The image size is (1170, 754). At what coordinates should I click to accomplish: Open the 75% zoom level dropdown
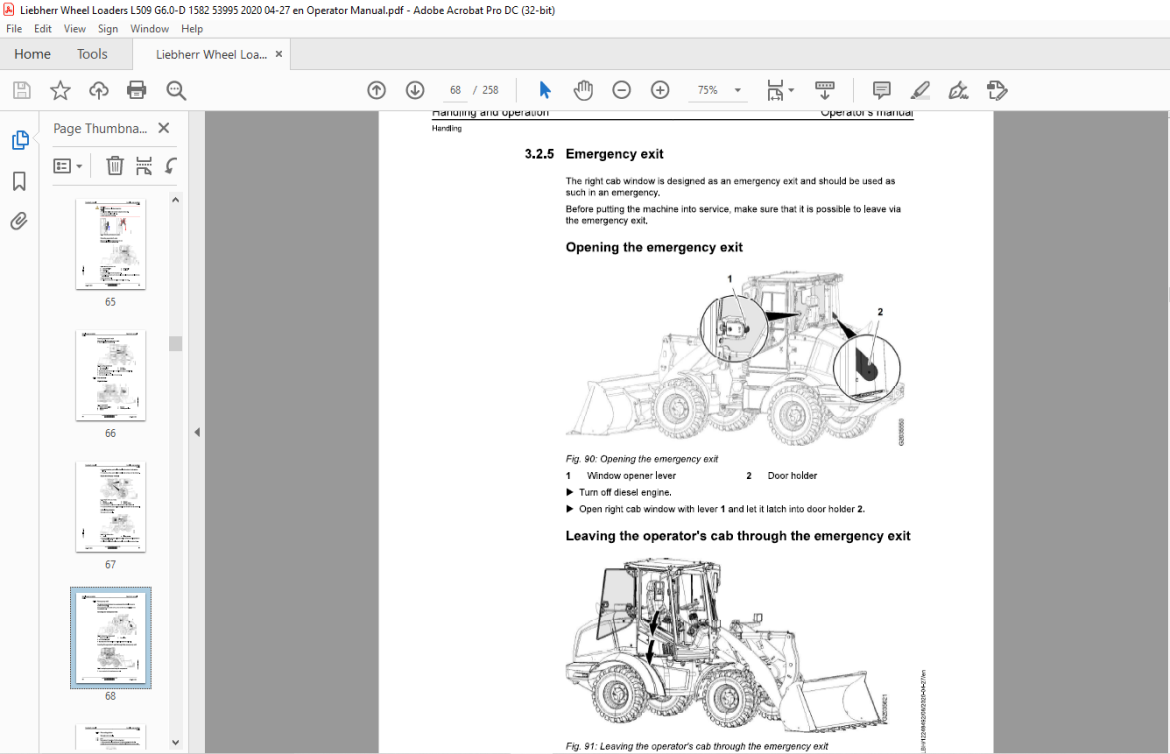click(x=738, y=90)
